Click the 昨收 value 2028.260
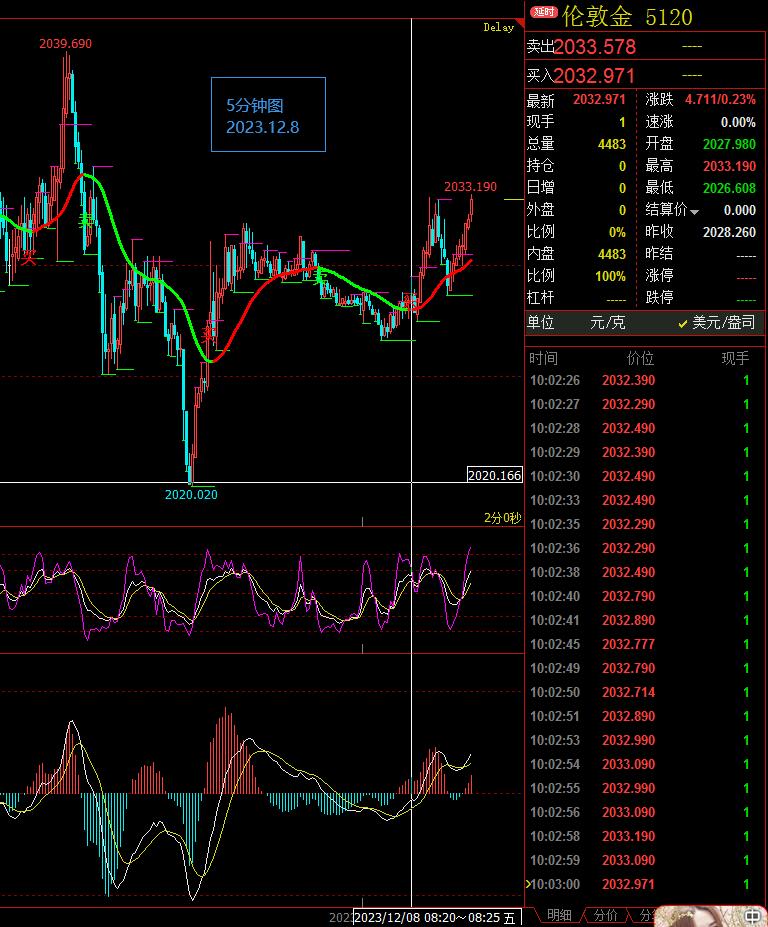 (x=729, y=232)
